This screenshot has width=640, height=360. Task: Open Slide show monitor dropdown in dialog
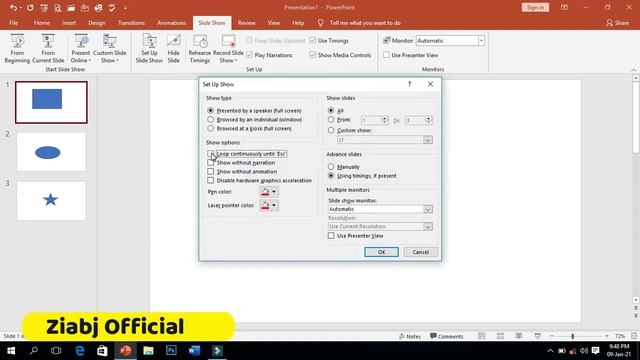(428, 209)
